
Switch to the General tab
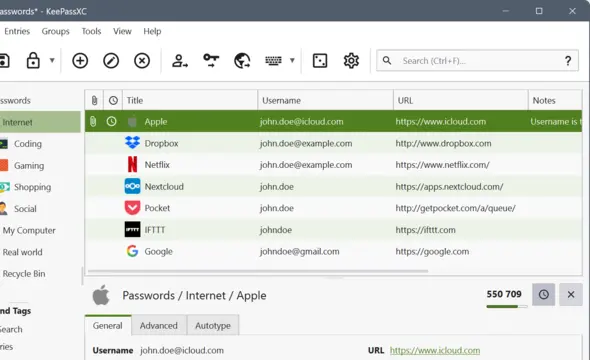pos(108,325)
